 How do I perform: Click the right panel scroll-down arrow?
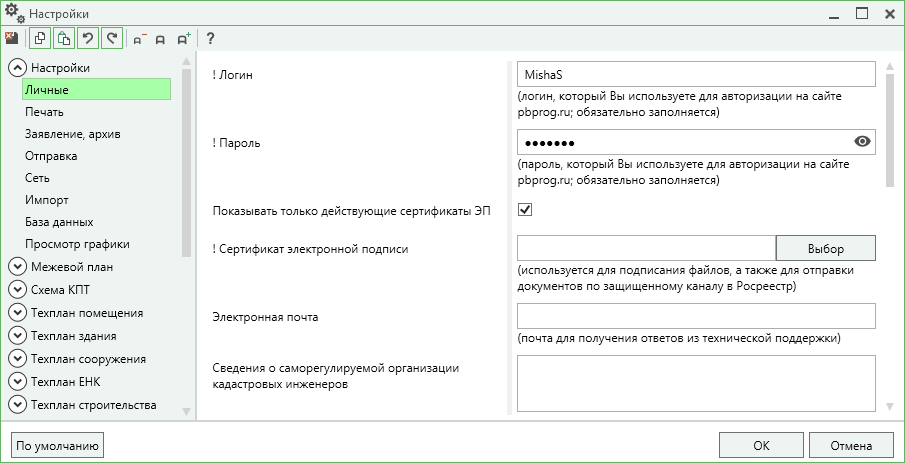890,406
